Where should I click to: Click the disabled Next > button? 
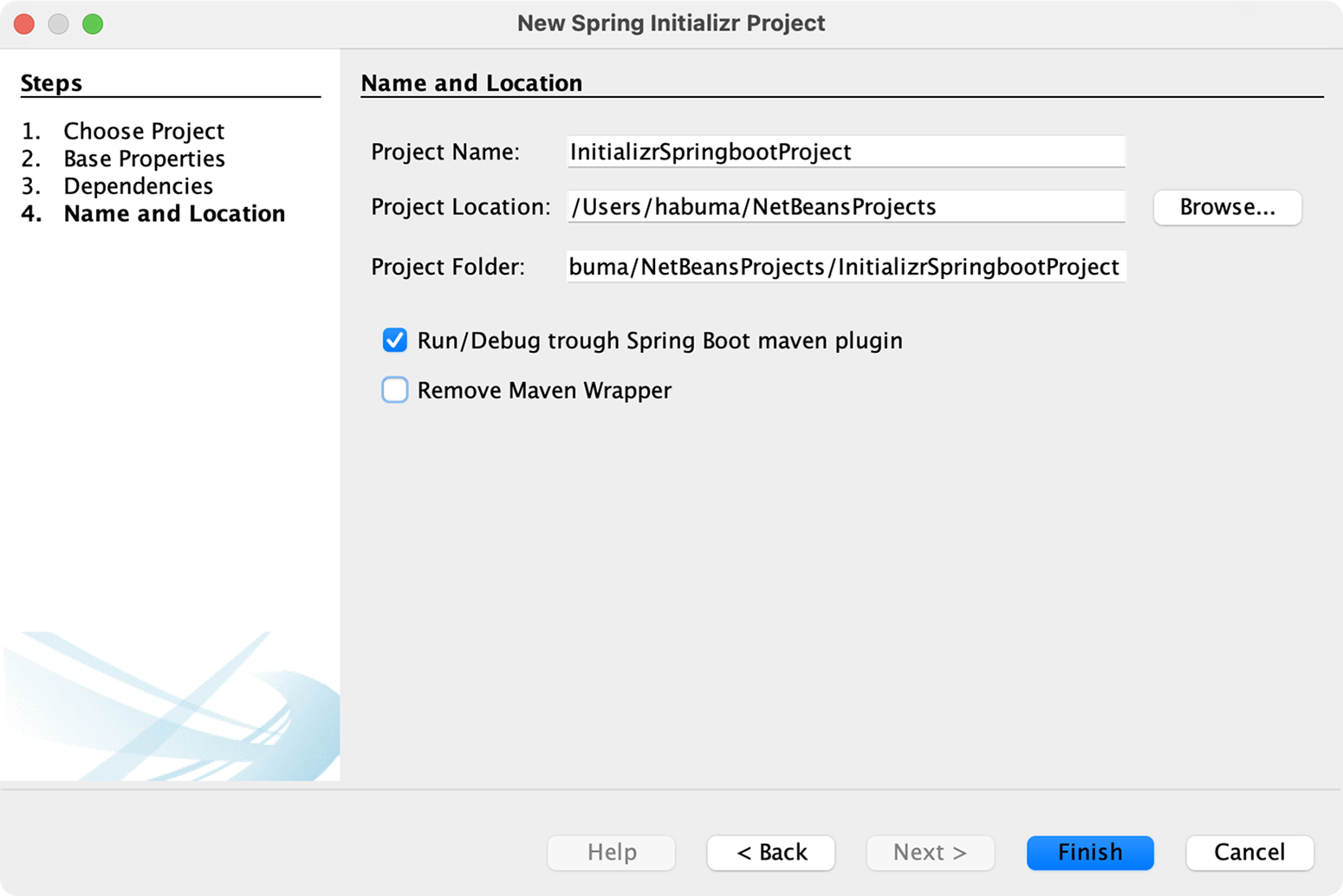click(x=931, y=853)
